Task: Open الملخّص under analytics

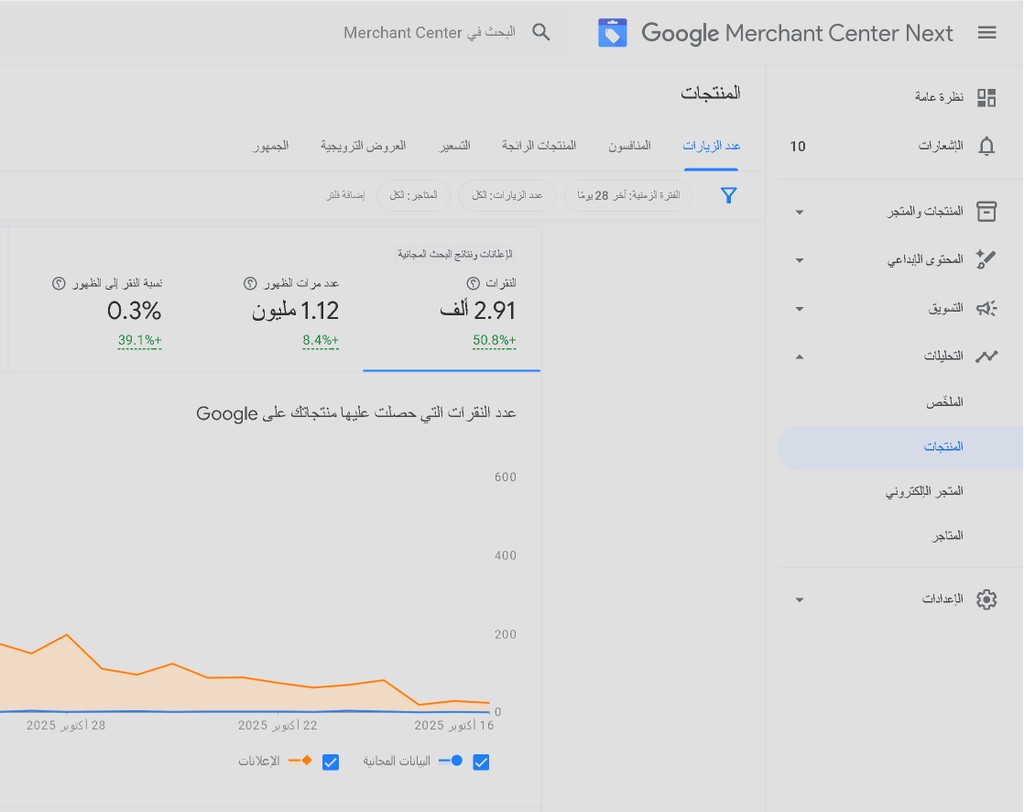Action: [944, 402]
